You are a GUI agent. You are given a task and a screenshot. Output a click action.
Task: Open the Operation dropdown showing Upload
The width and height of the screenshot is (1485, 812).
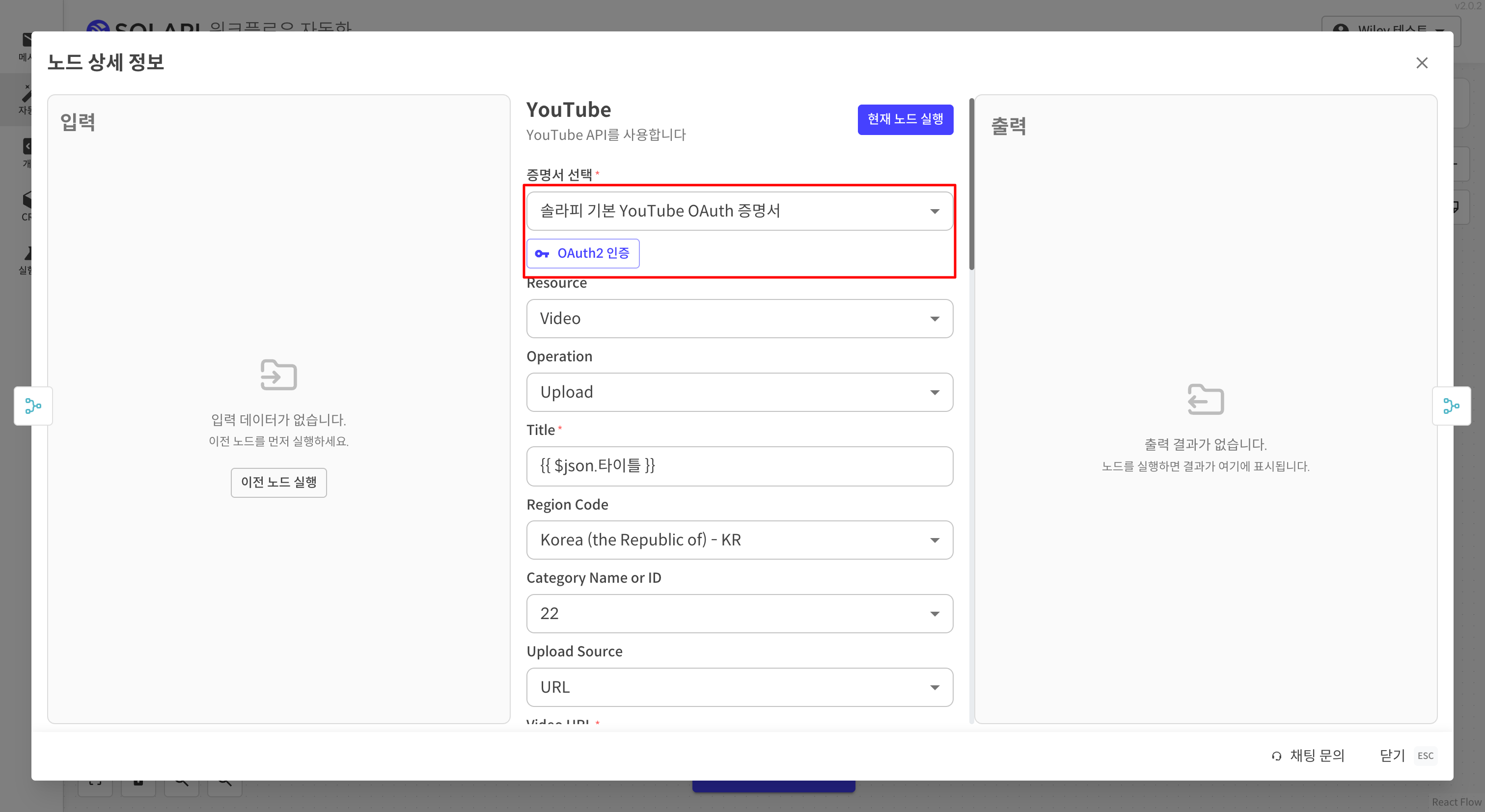click(739, 392)
